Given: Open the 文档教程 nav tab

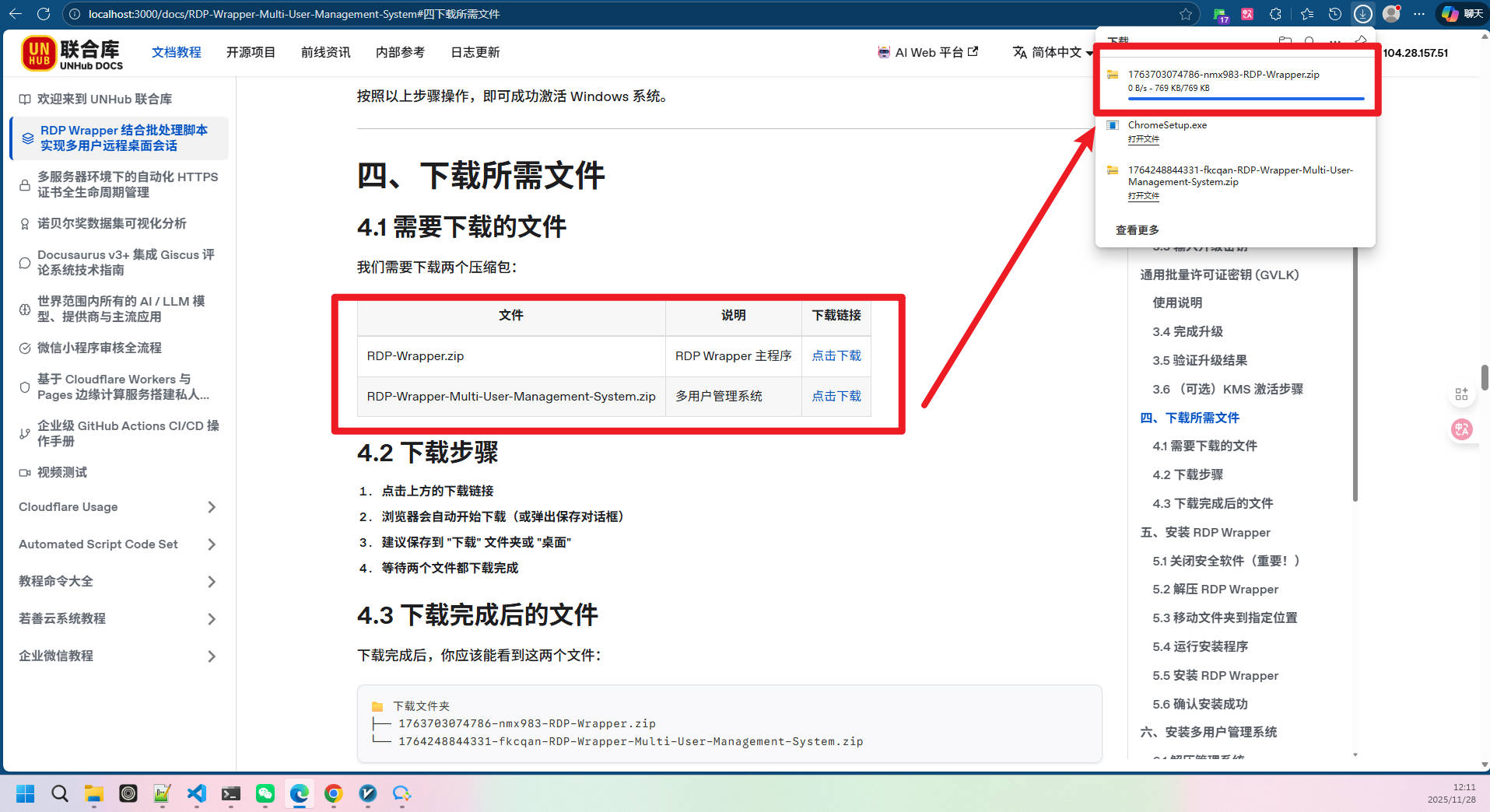Looking at the screenshot, I should (x=176, y=52).
